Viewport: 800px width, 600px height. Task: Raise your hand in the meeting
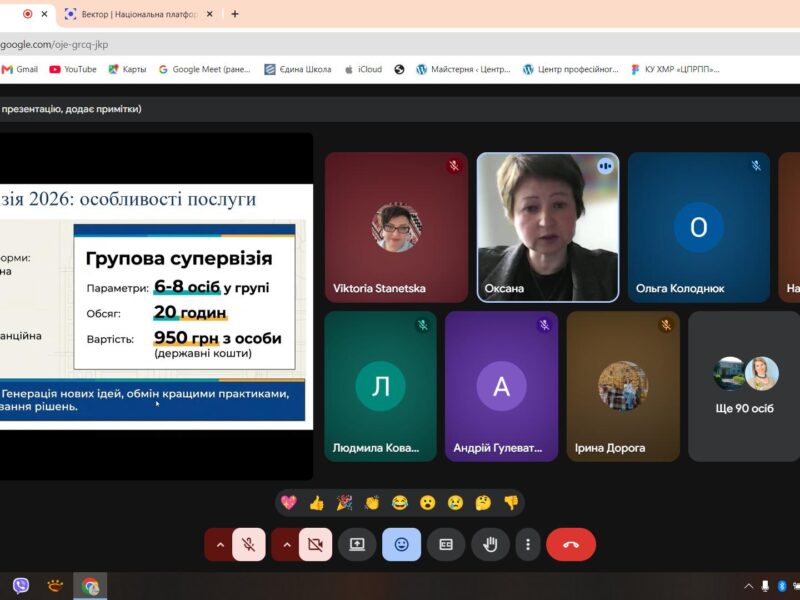pos(490,544)
